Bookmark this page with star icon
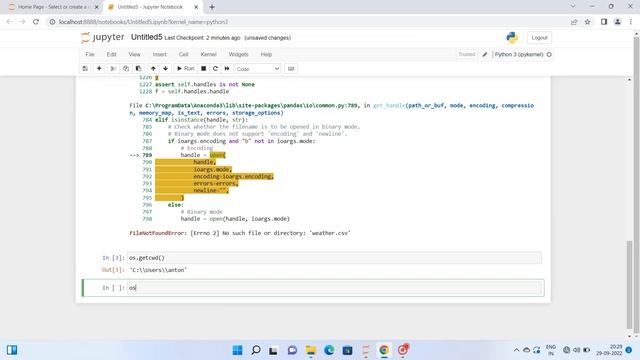The height and width of the screenshot is (360, 640). coord(587,22)
